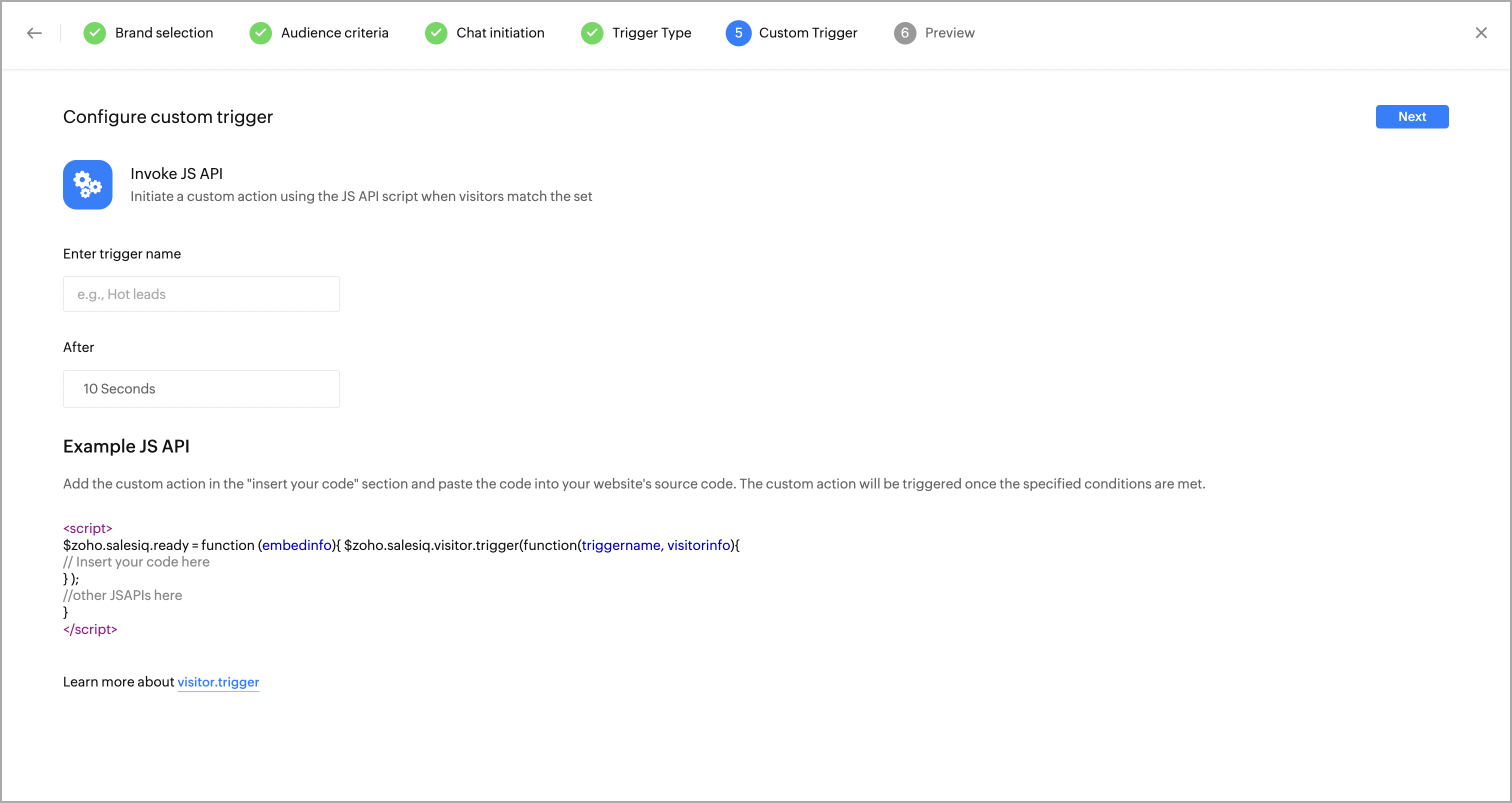Open the visitor.trigger documentation link
1512x803 pixels.
coord(218,682)
